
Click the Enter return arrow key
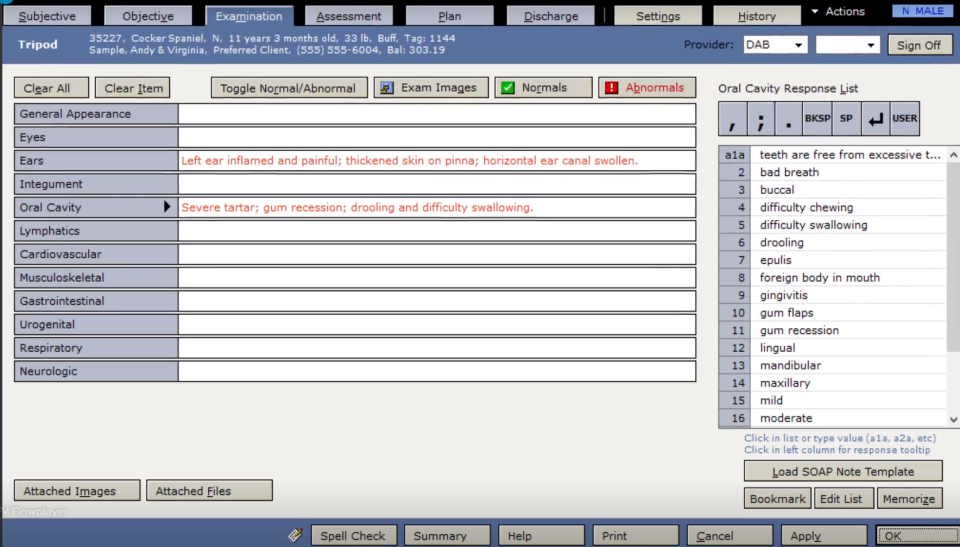(x=876, y=119)
